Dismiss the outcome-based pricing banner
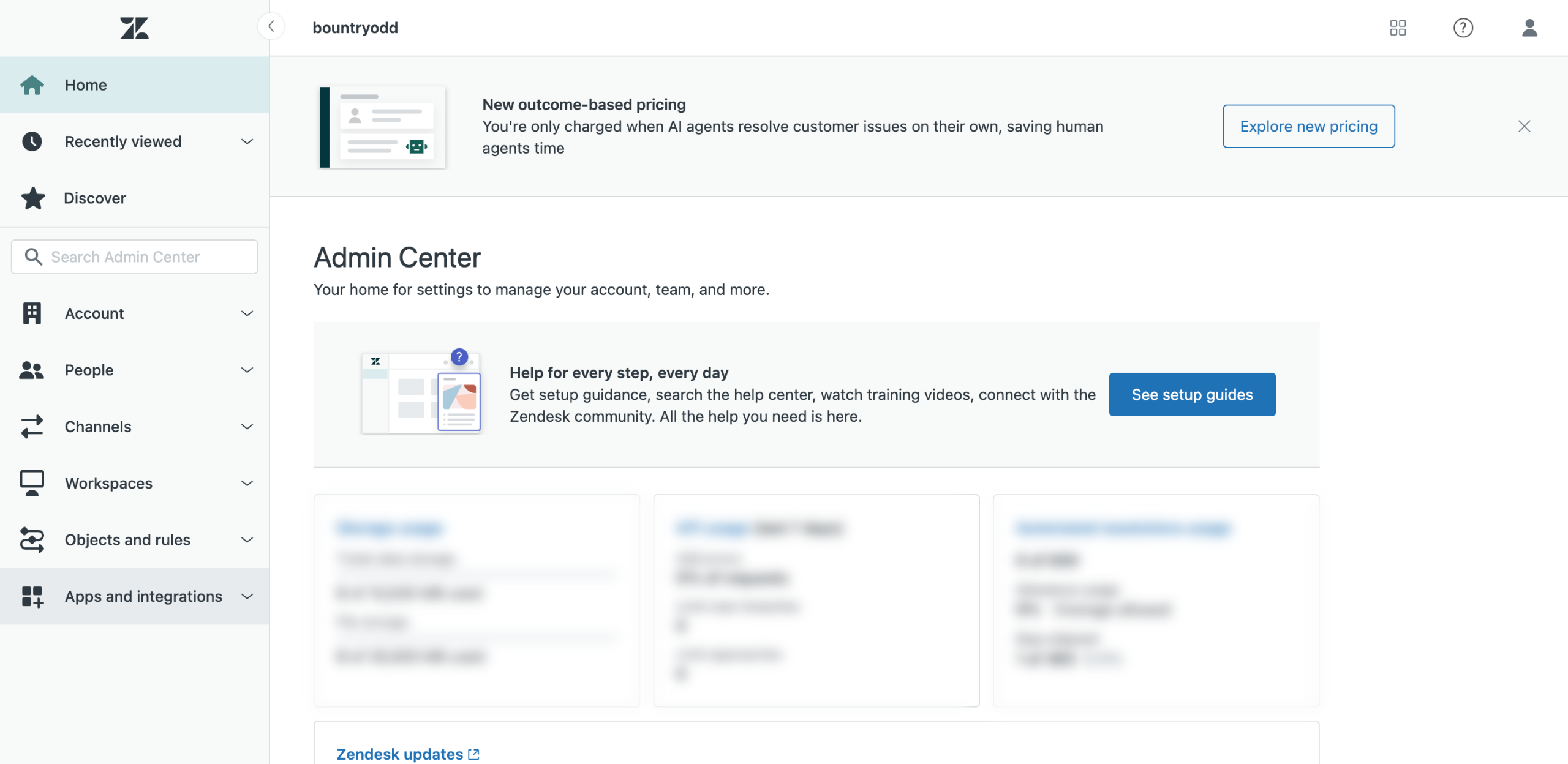The height and width of the screenshot is (764, 1568). pyautogui.click(x=1524, y=126)
